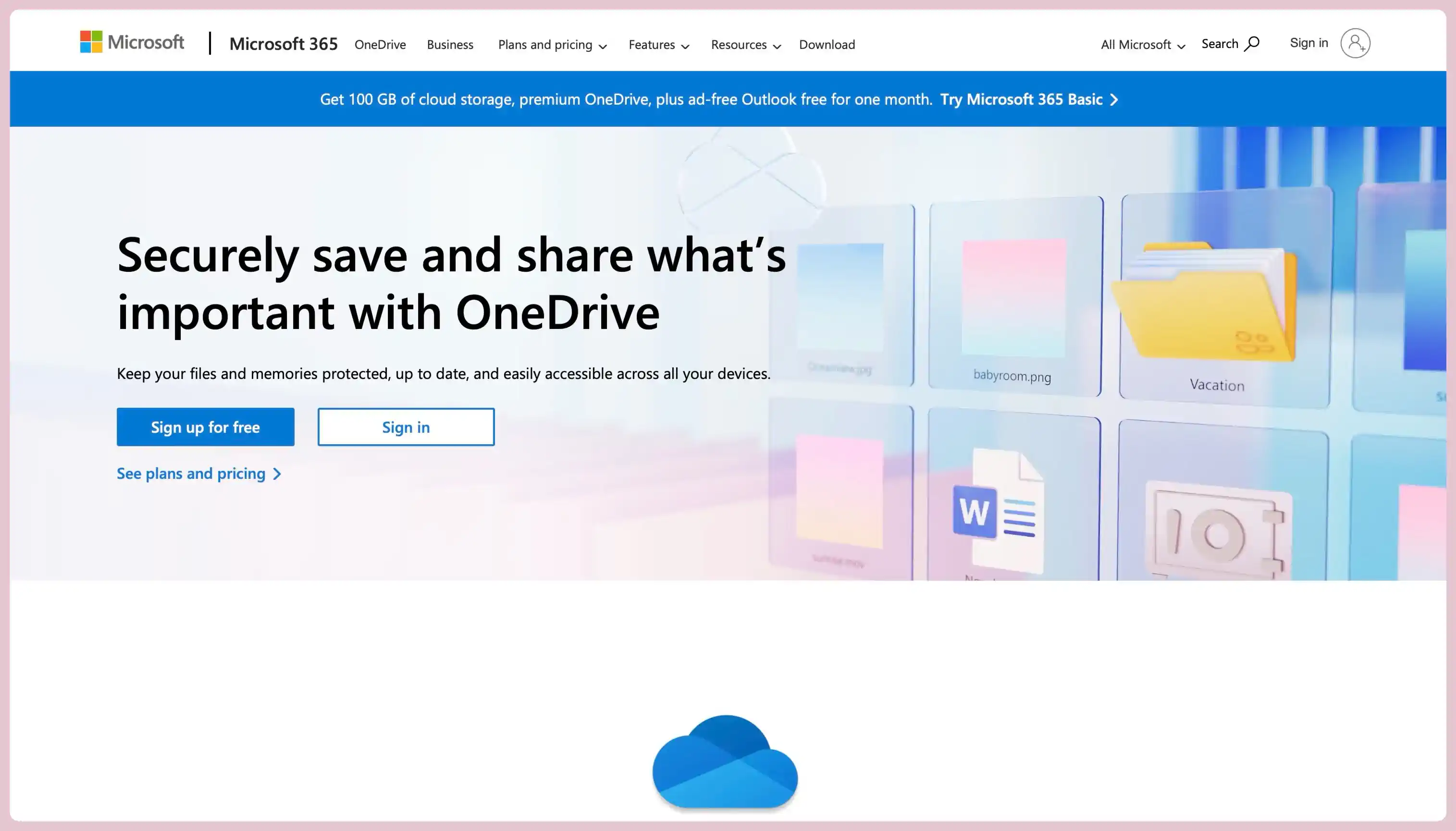Expand the All Microsoft menu
The width and height of the screenshot is (1456, 831).
(1143, 45)
